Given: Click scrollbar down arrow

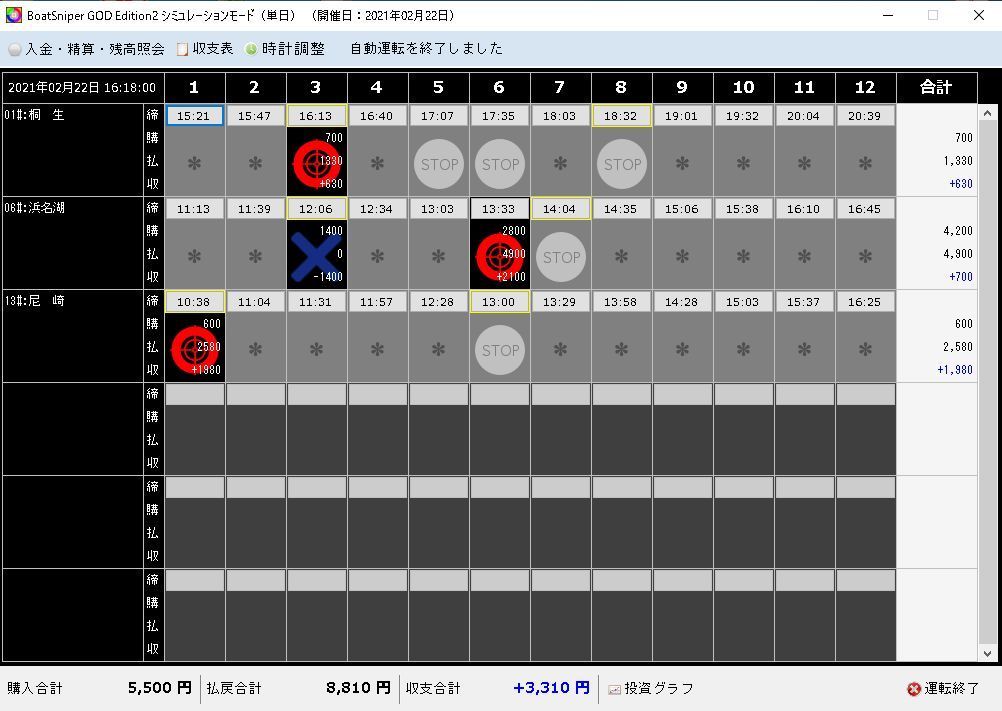Looking at the screenshot, I should 987,654.
